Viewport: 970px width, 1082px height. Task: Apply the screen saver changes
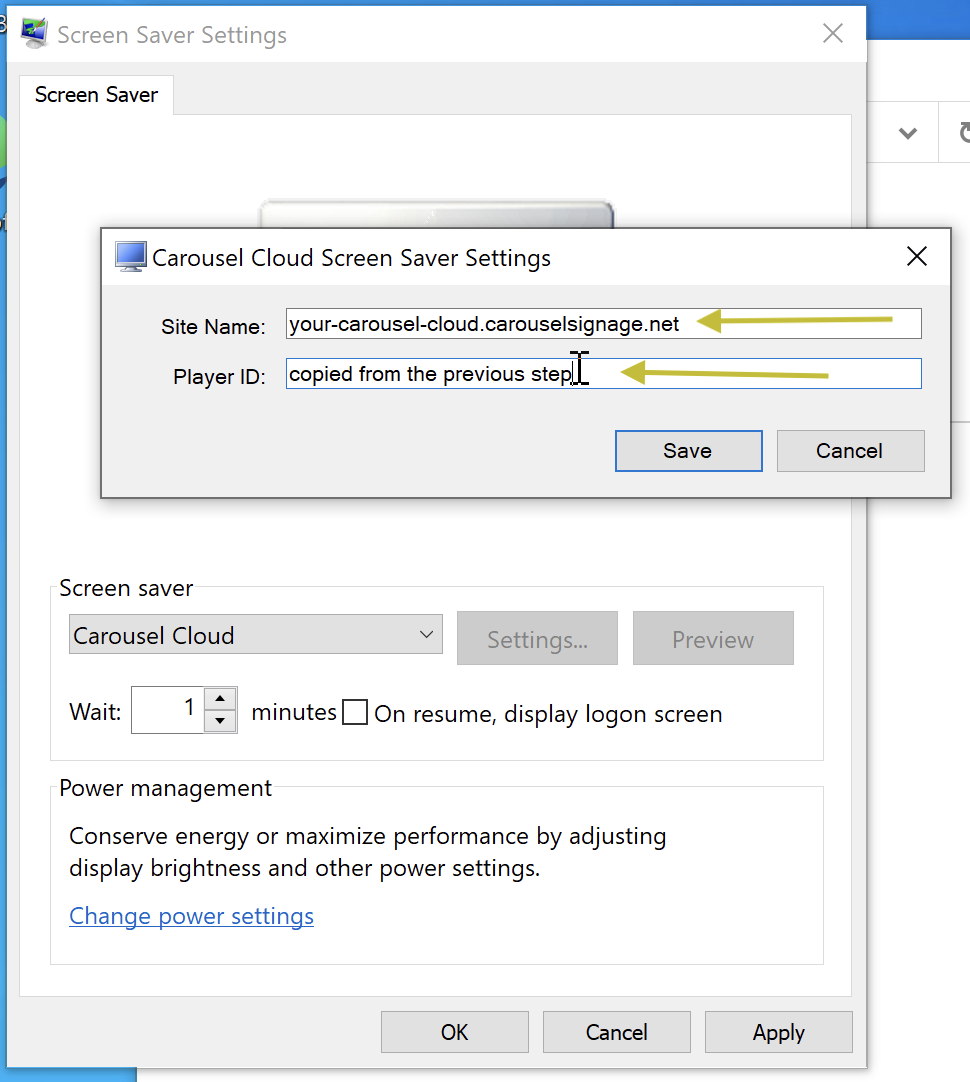778,1031
